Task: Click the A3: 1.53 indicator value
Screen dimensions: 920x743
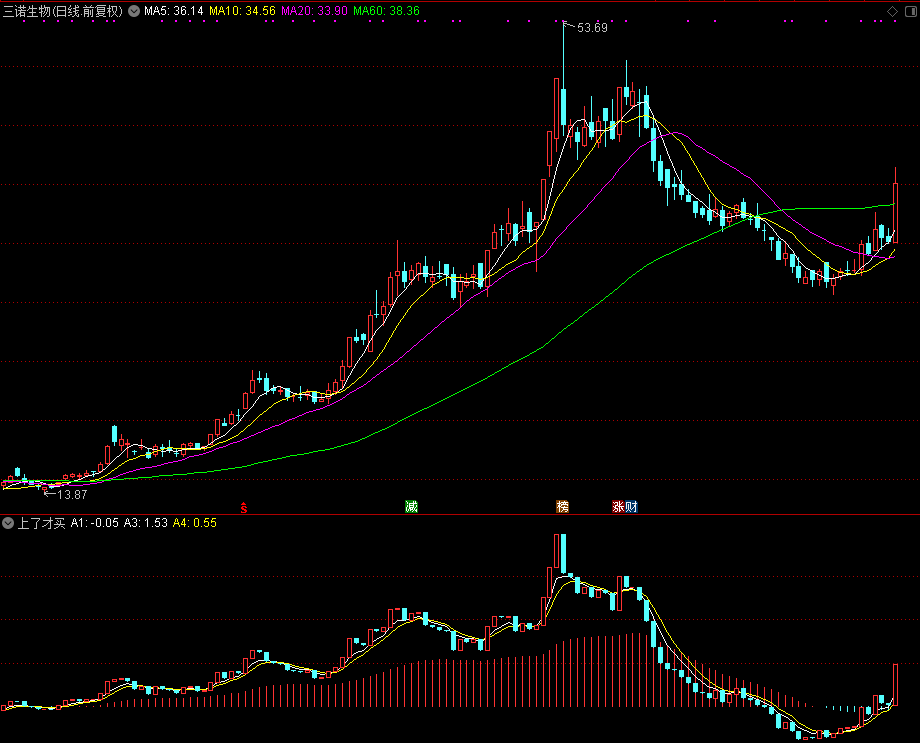Action: click(146, 523)
